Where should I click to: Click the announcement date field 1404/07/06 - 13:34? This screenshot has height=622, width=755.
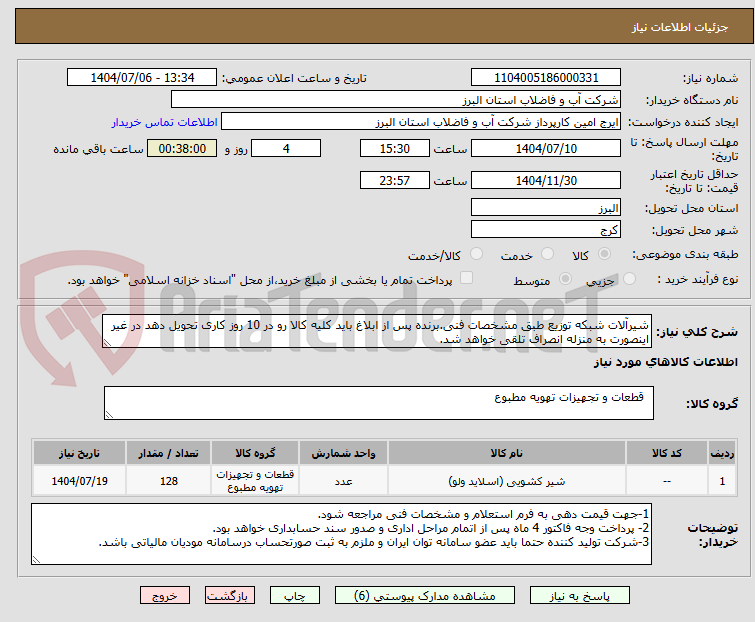pos(142,78)
